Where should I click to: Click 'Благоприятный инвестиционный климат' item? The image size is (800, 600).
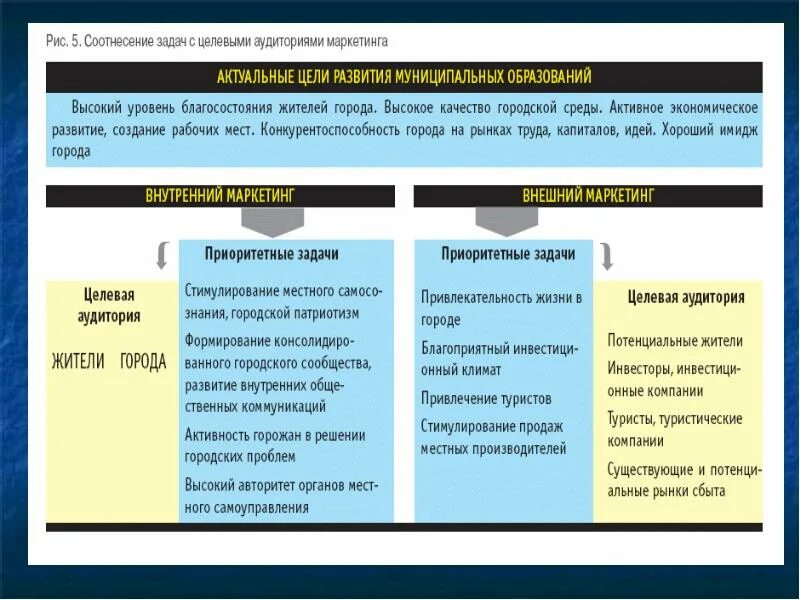pyautogui.click(x=499, y=359)
